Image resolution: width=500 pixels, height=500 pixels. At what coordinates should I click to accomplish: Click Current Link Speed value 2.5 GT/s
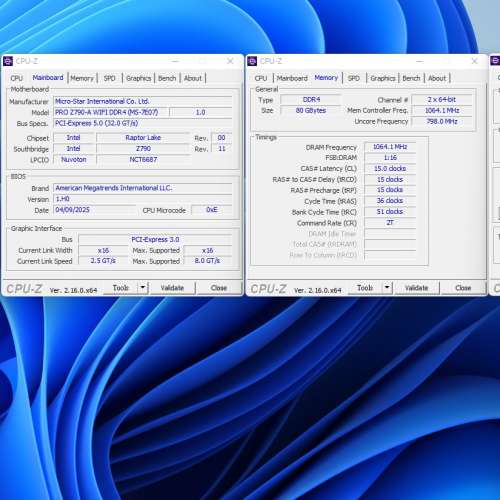pos(103,261)
